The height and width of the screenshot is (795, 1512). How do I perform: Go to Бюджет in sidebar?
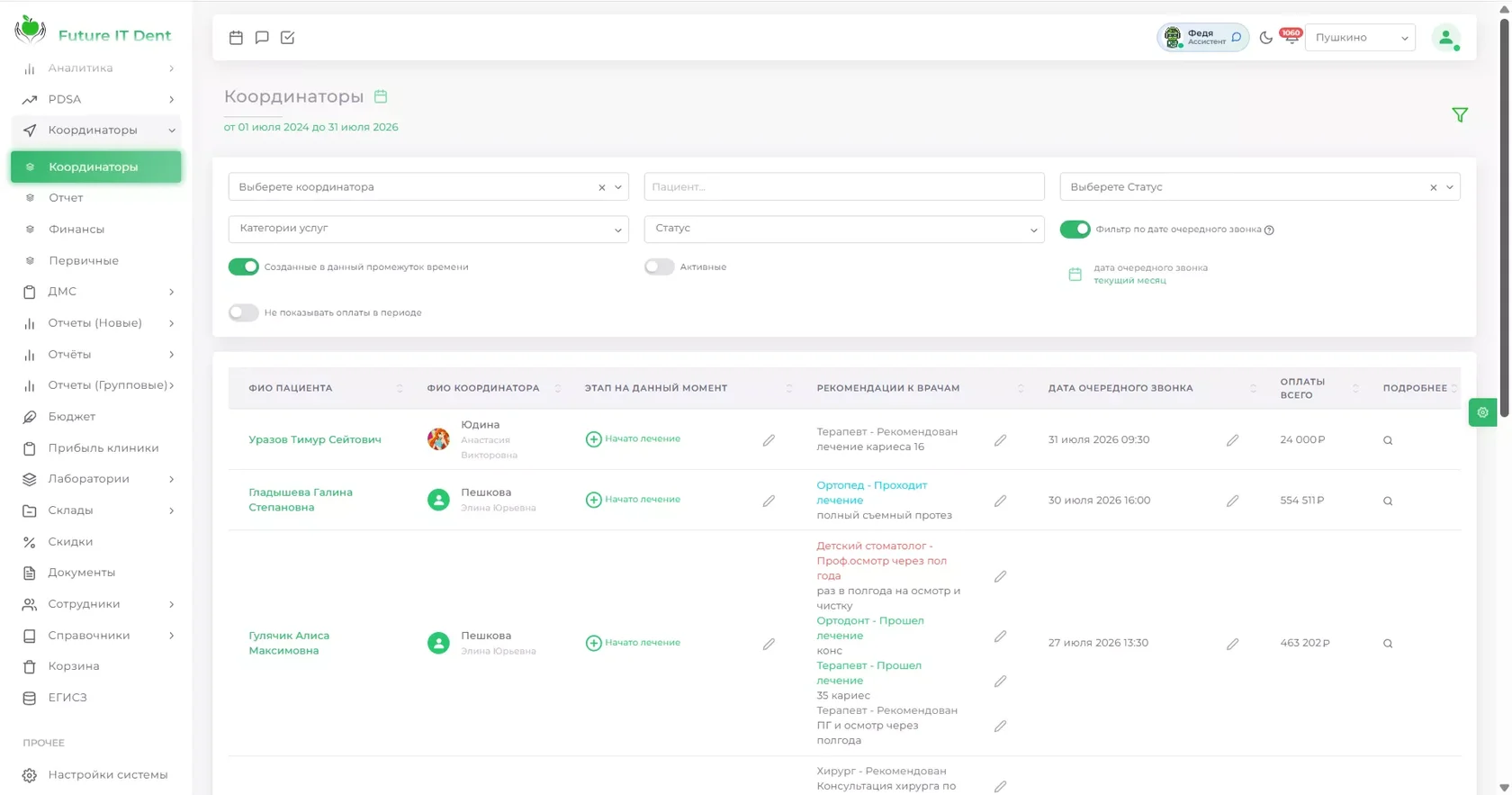(96, 417)
